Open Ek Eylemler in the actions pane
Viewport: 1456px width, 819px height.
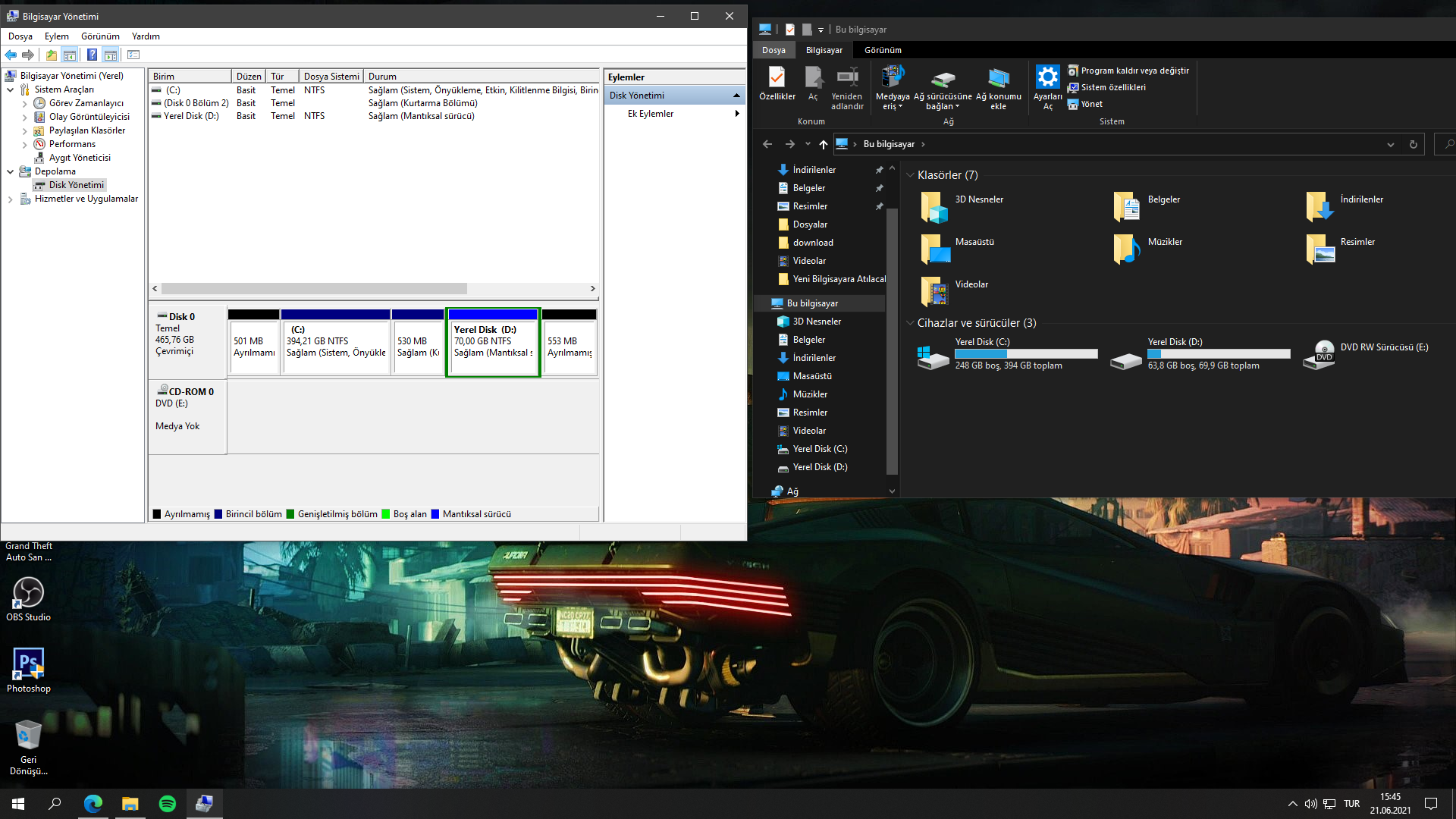(x=651, y=114)
